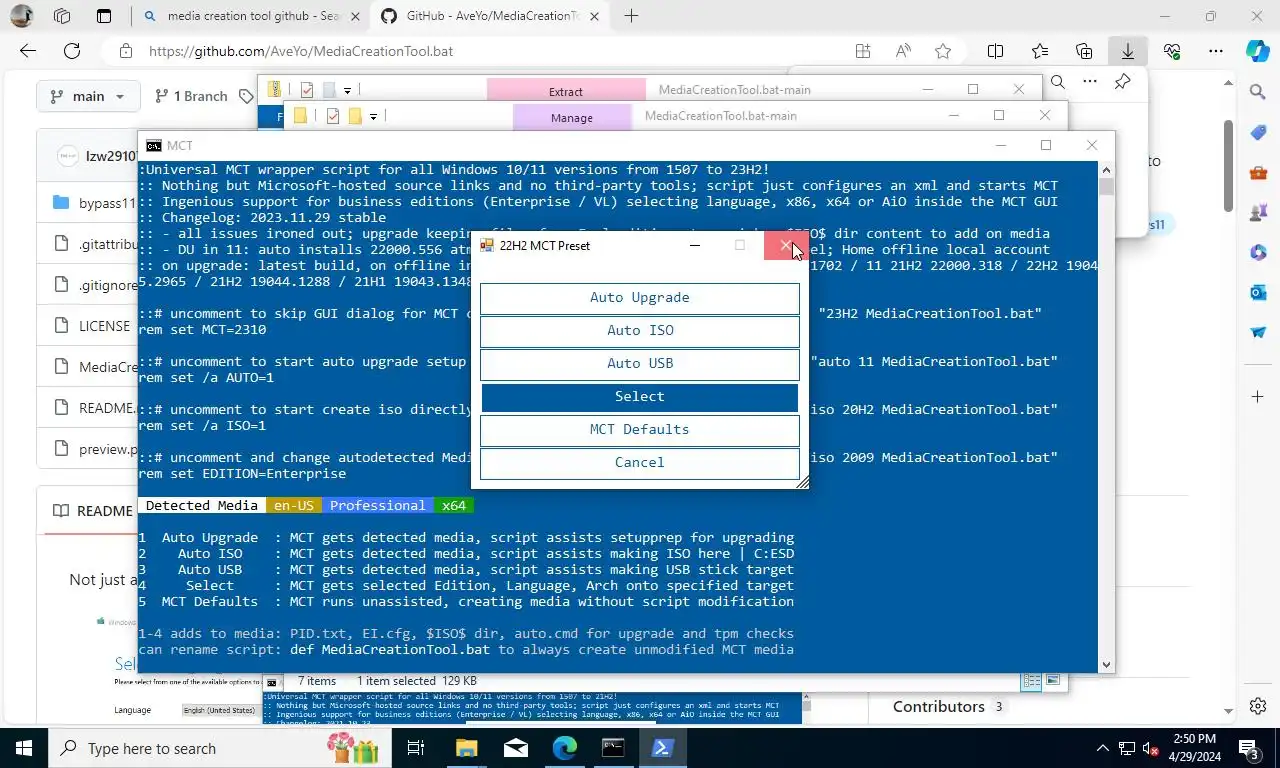This screenshot has height=768, width=1280.
Task: Open Browser essentials heart icon
Action: pyautogui.click(x=1172, y=51)
